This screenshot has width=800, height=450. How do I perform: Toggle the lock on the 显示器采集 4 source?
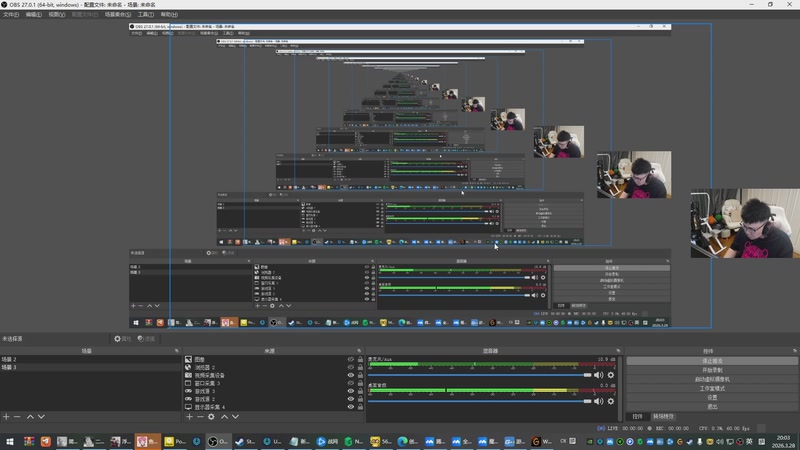point(360,407)
